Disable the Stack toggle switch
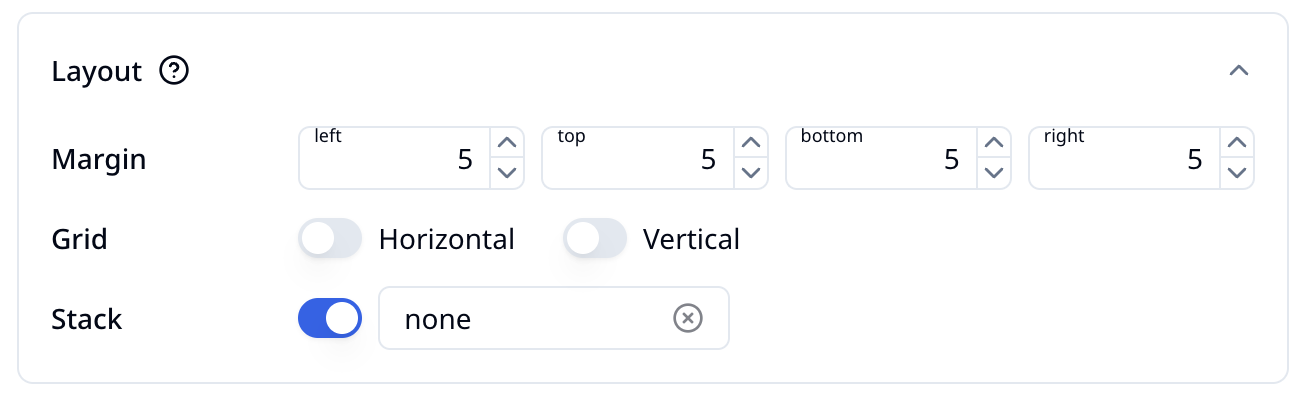The width and height of the screenshot is (1310, 396). (330, 318)
